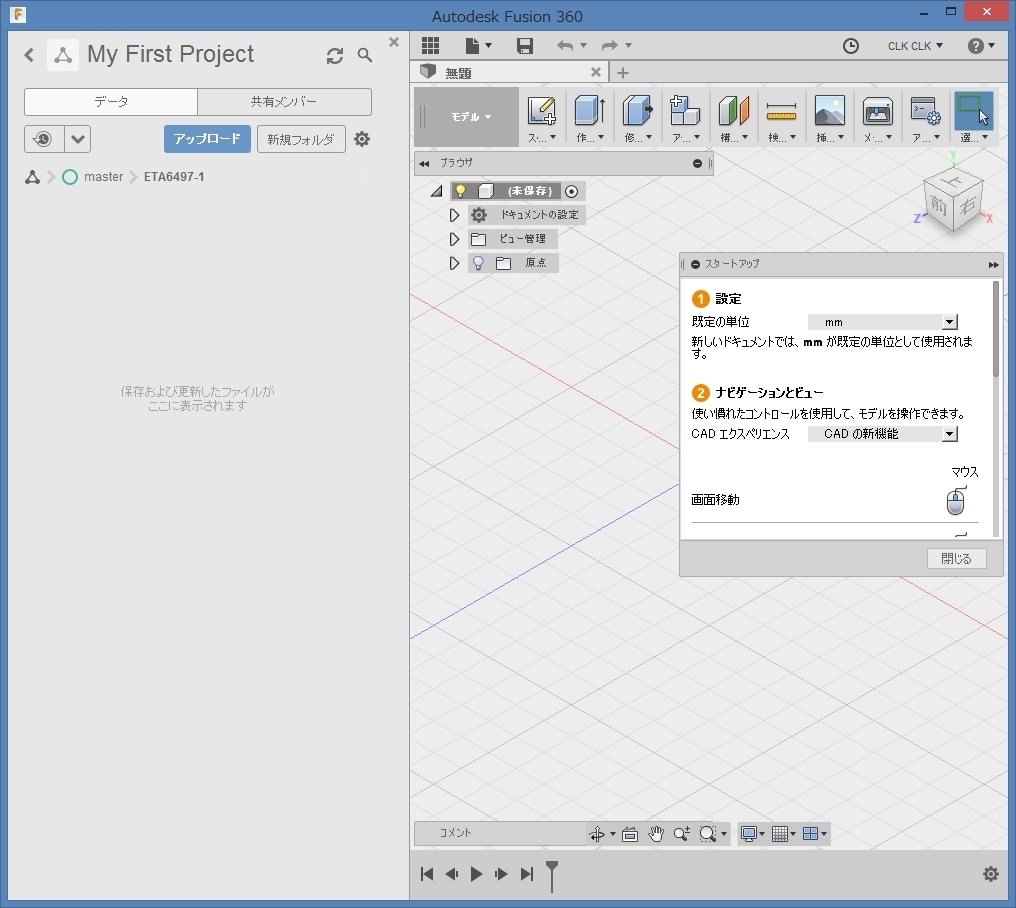Click the 閉じる close button in startup panel
This screenshot has width=1016, height=908.
[956, 558]
